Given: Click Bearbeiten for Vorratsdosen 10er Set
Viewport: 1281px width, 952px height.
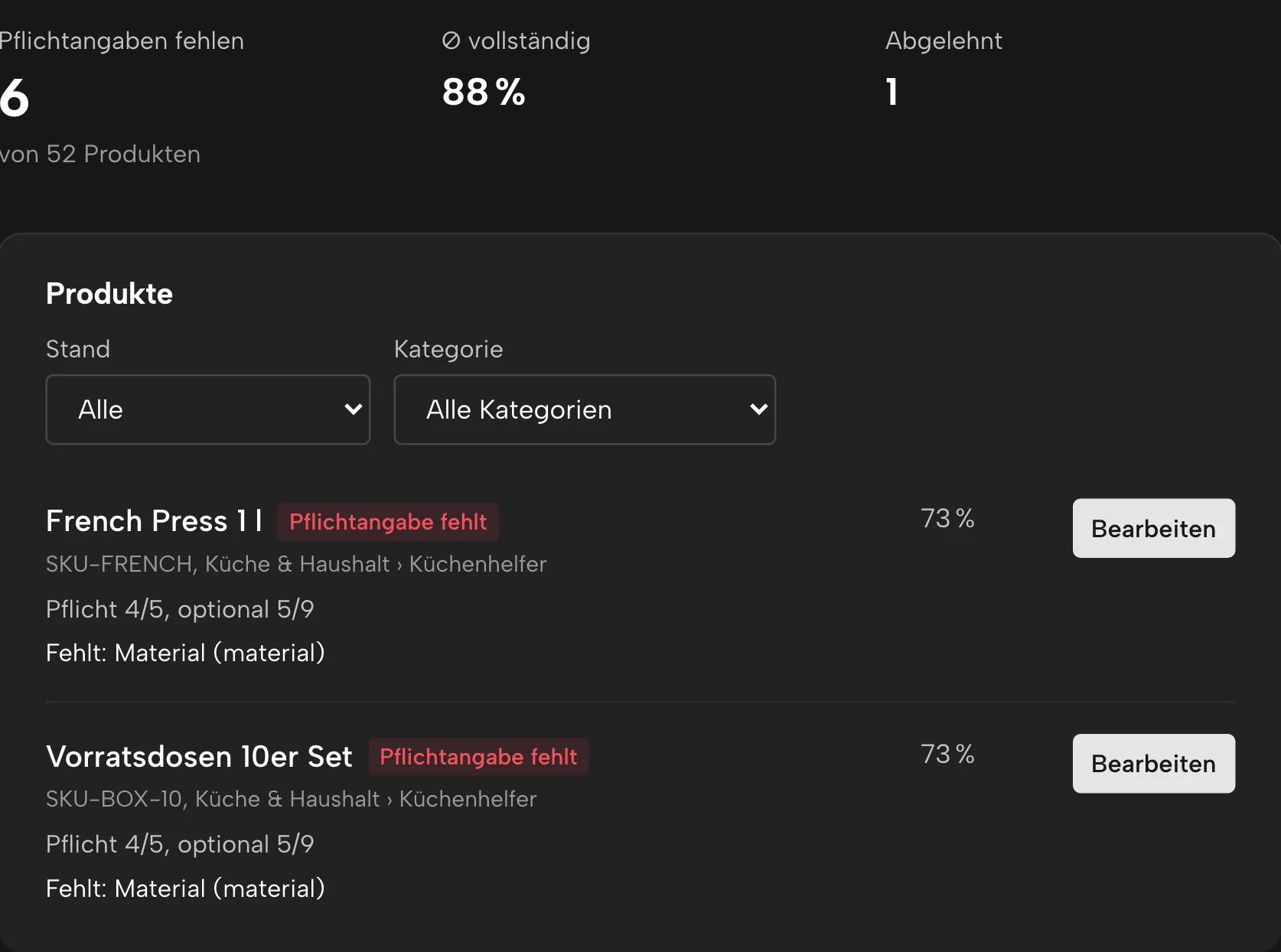Looking at the screenshot, I should point(1153,763).
